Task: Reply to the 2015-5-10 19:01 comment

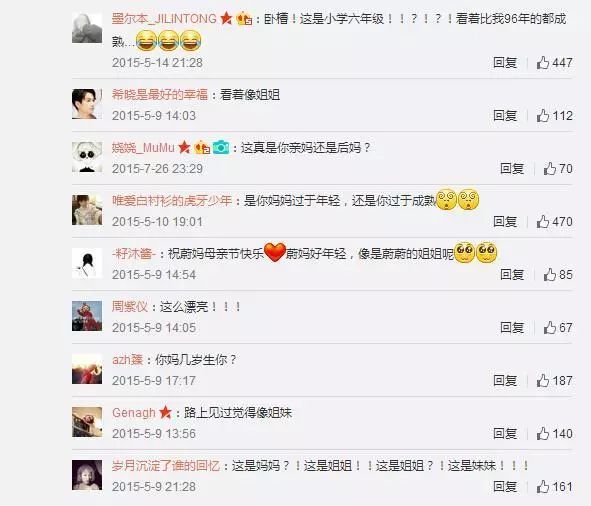Action: point(505,221)
